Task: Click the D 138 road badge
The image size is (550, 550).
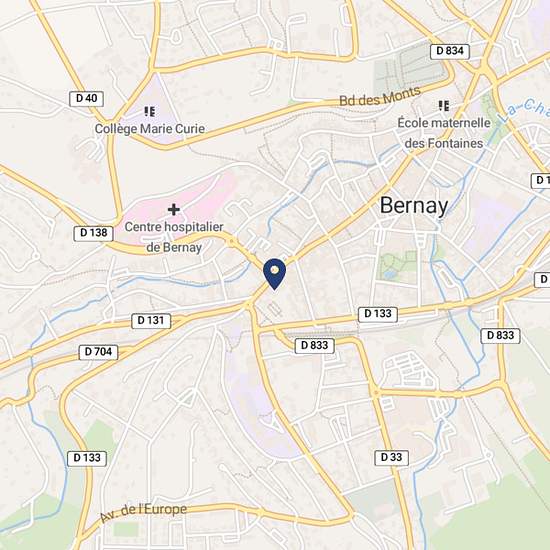Action: (94, 233)
